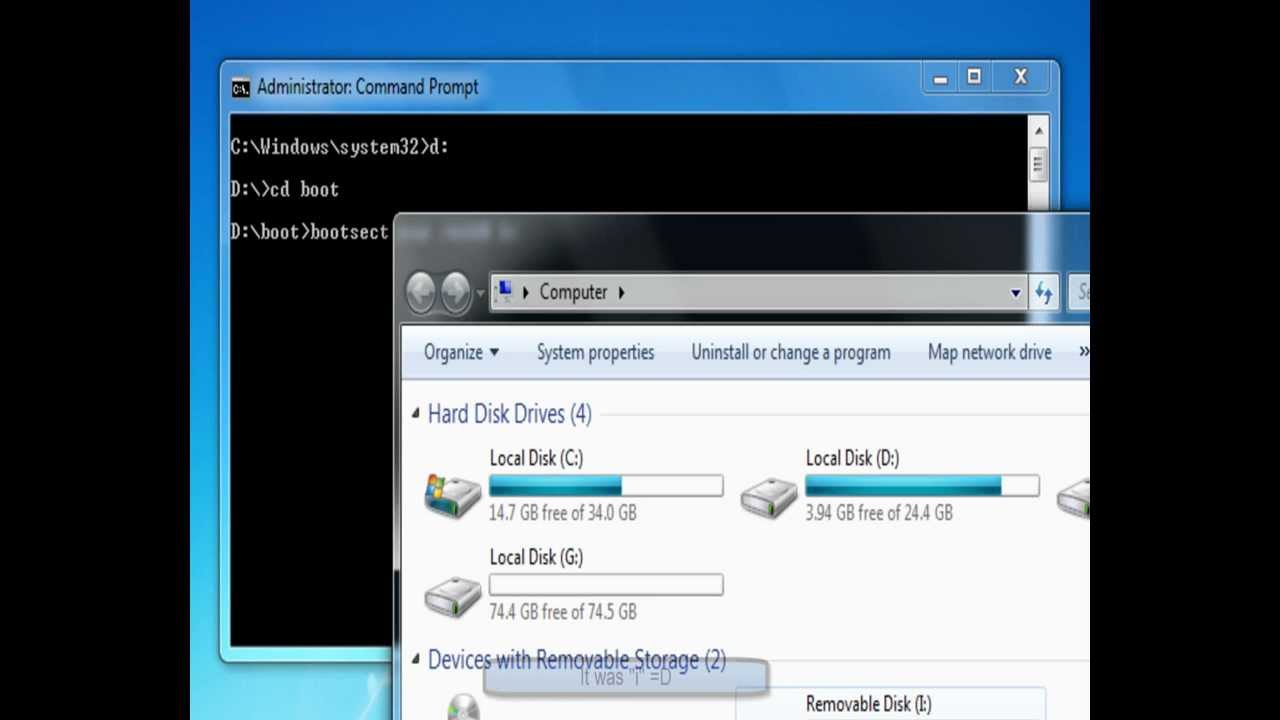Click 74.4 GB free of 74.5 GB text

563,612
